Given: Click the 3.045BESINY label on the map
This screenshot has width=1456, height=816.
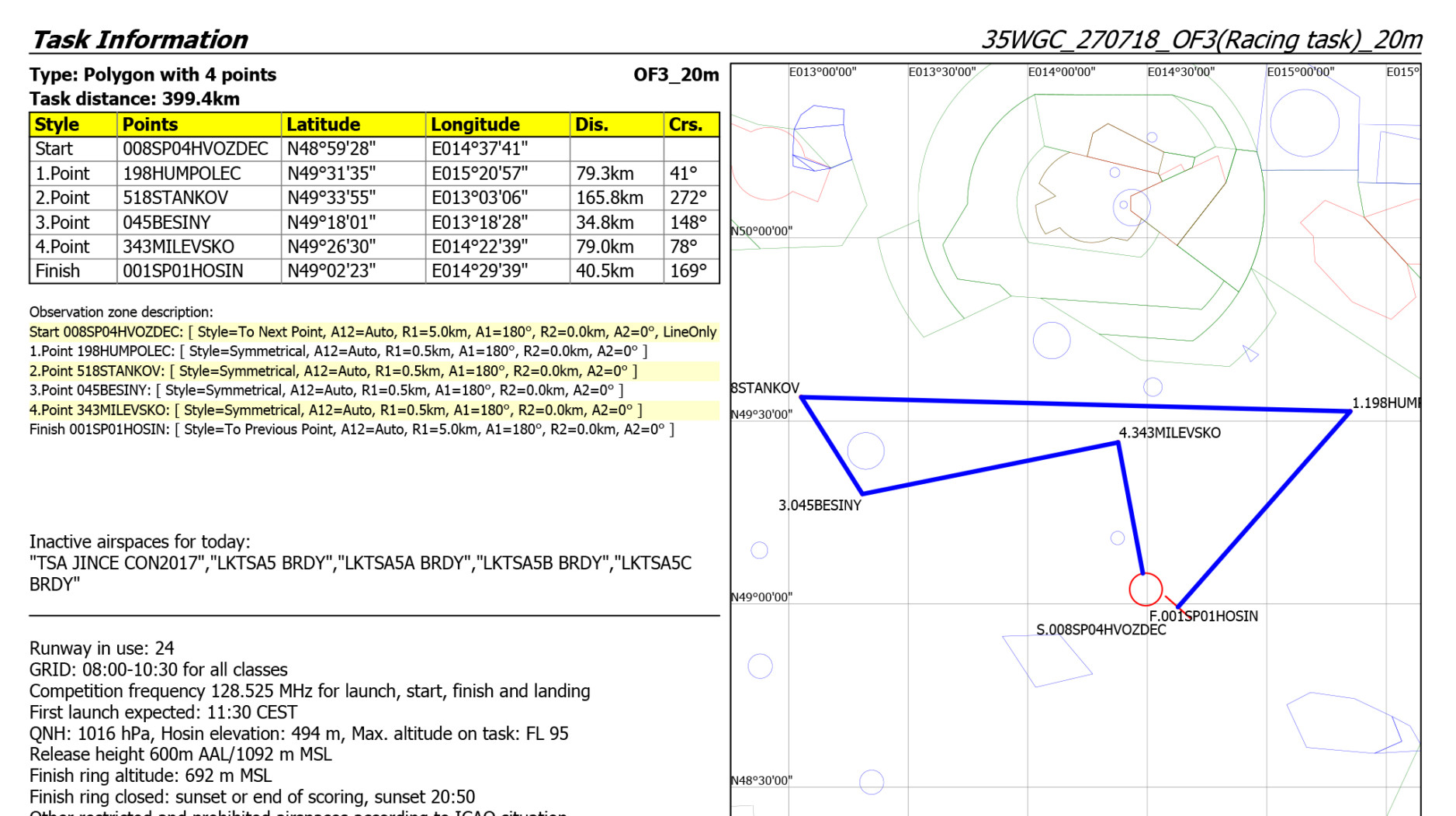Looking at the screenshot, I should [820, 506].
